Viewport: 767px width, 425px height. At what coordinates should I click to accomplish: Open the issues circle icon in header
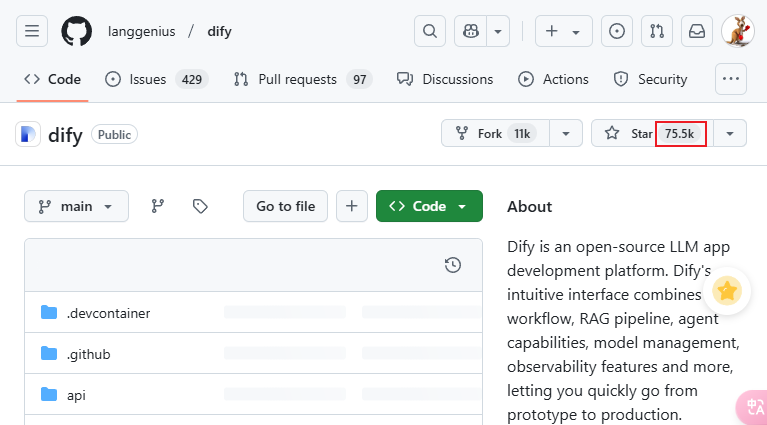point(617,31)
